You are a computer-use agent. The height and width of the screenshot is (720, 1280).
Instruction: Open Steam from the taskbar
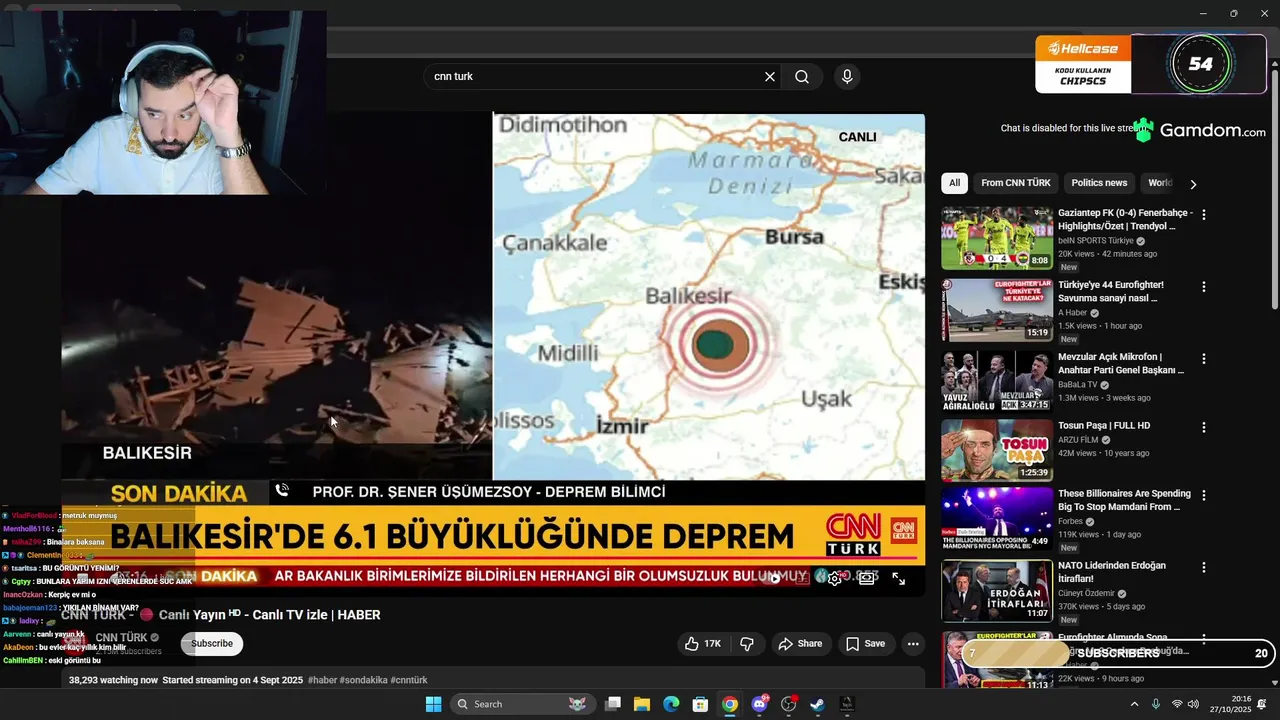[x=818, y=704]
